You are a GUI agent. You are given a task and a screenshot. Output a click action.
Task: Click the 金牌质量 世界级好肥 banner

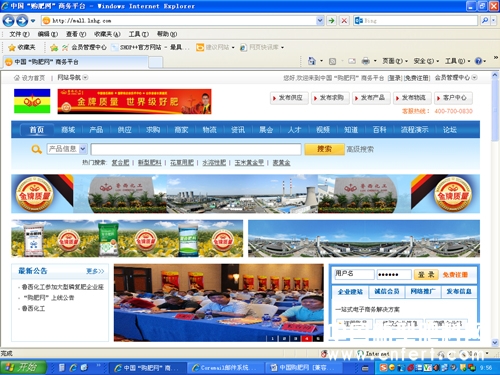pos(134,101)
